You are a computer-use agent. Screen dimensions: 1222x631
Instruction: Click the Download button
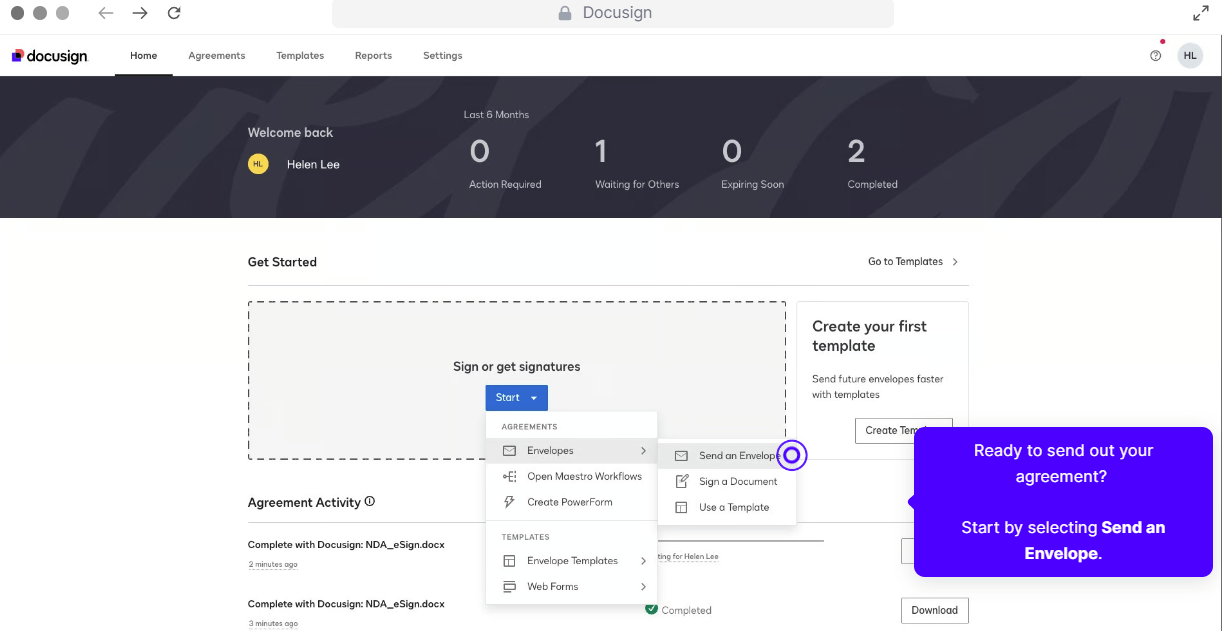click(x=935, y=610)
